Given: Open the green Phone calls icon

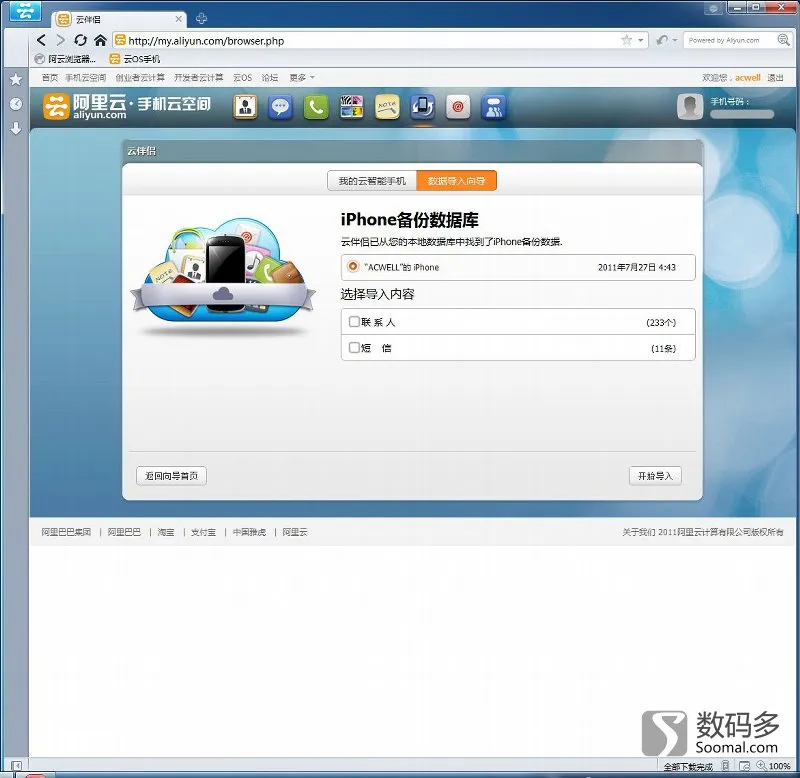Looking at the screenshot, I should [x=316, y=107].
